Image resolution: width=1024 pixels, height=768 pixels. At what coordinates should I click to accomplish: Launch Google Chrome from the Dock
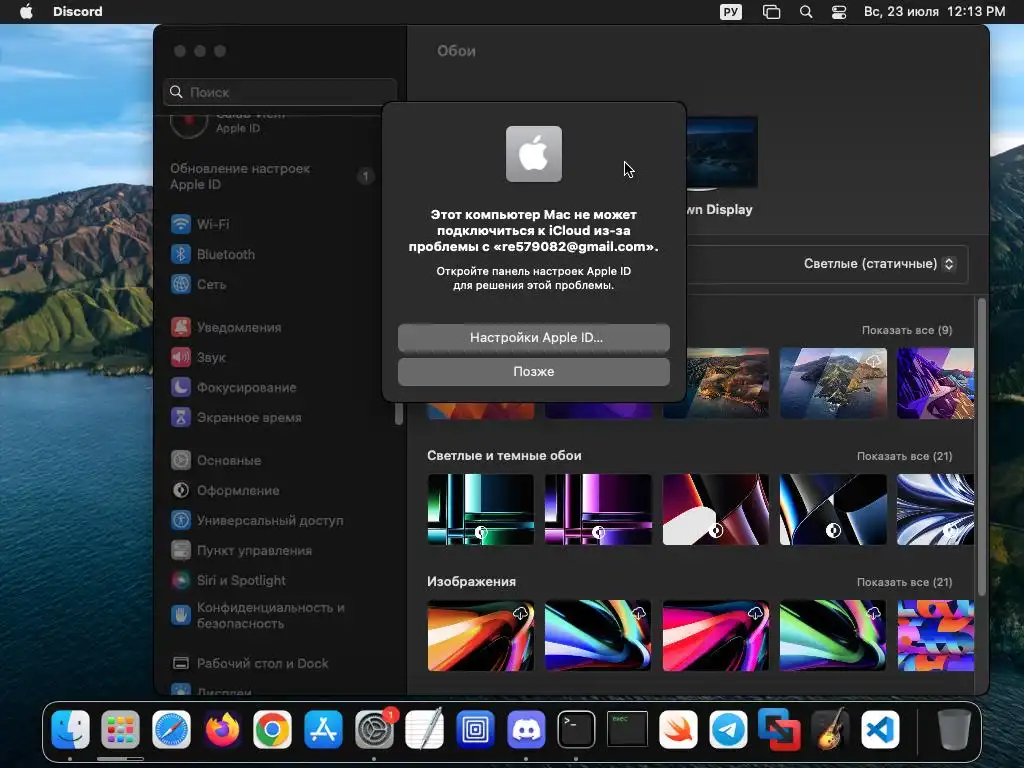pos(272,729)
